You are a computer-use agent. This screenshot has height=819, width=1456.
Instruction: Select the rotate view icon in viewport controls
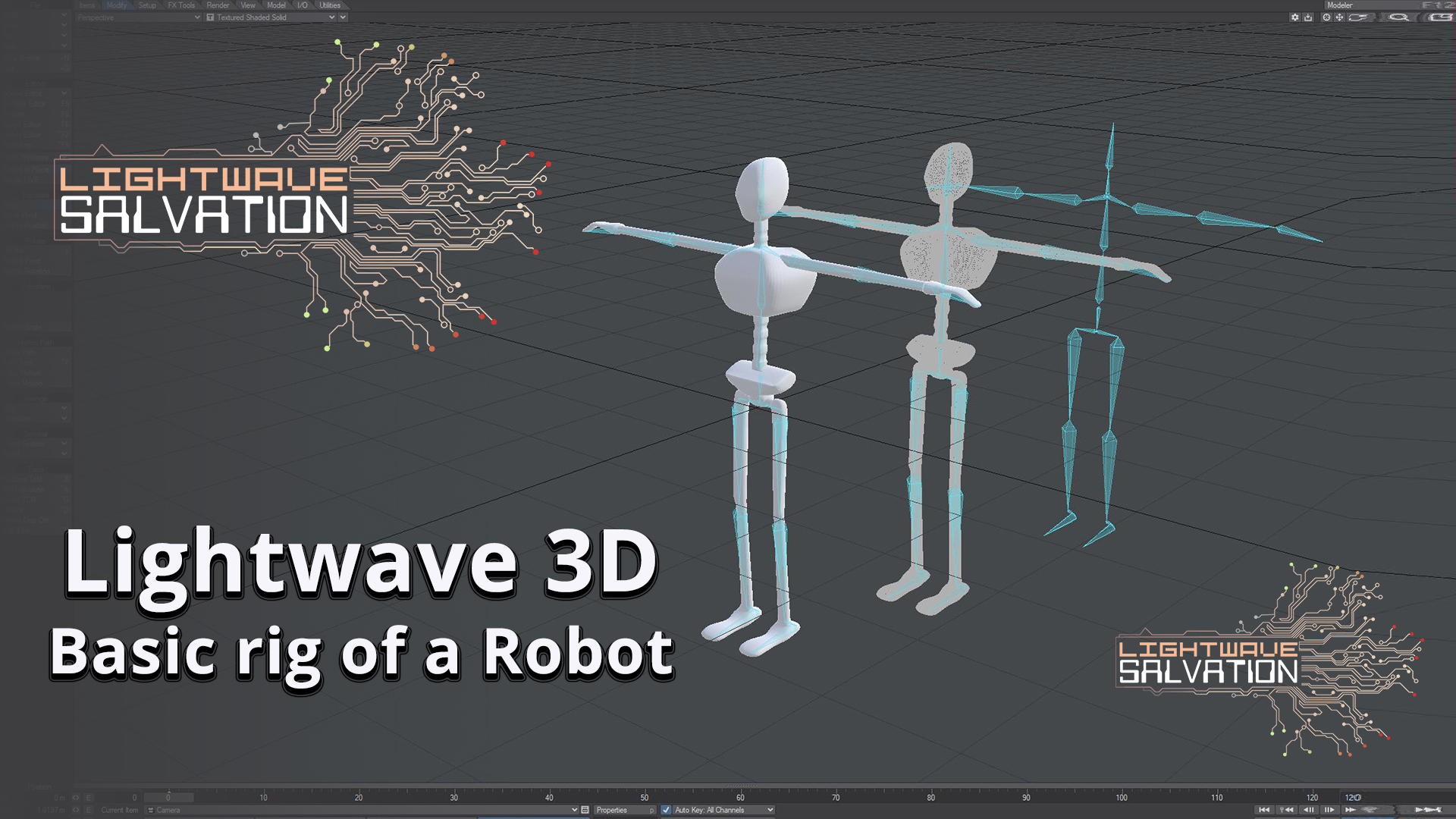click(x=1326, y=17)
